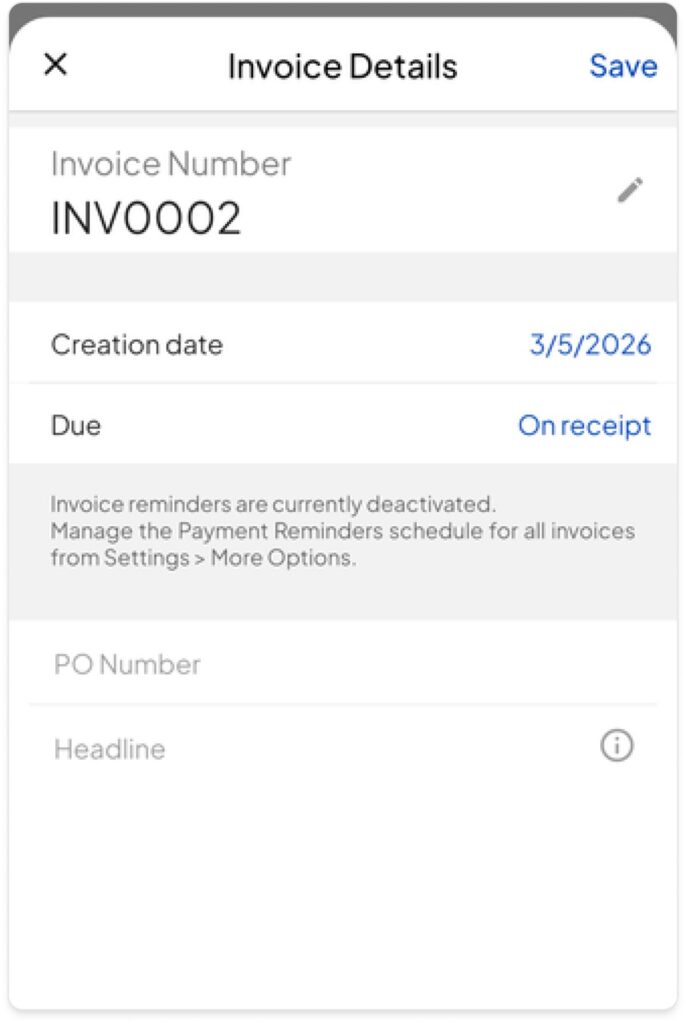Image resolution: width=686 pixels, height=1024 pixels.
Task: Tap the Due label
Action: [76, 426]
